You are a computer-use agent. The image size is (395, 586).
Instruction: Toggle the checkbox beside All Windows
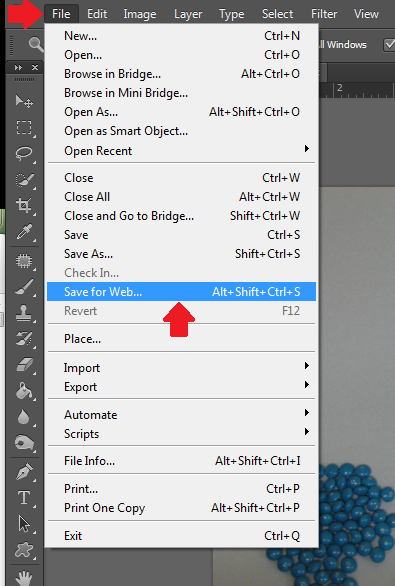389,45
